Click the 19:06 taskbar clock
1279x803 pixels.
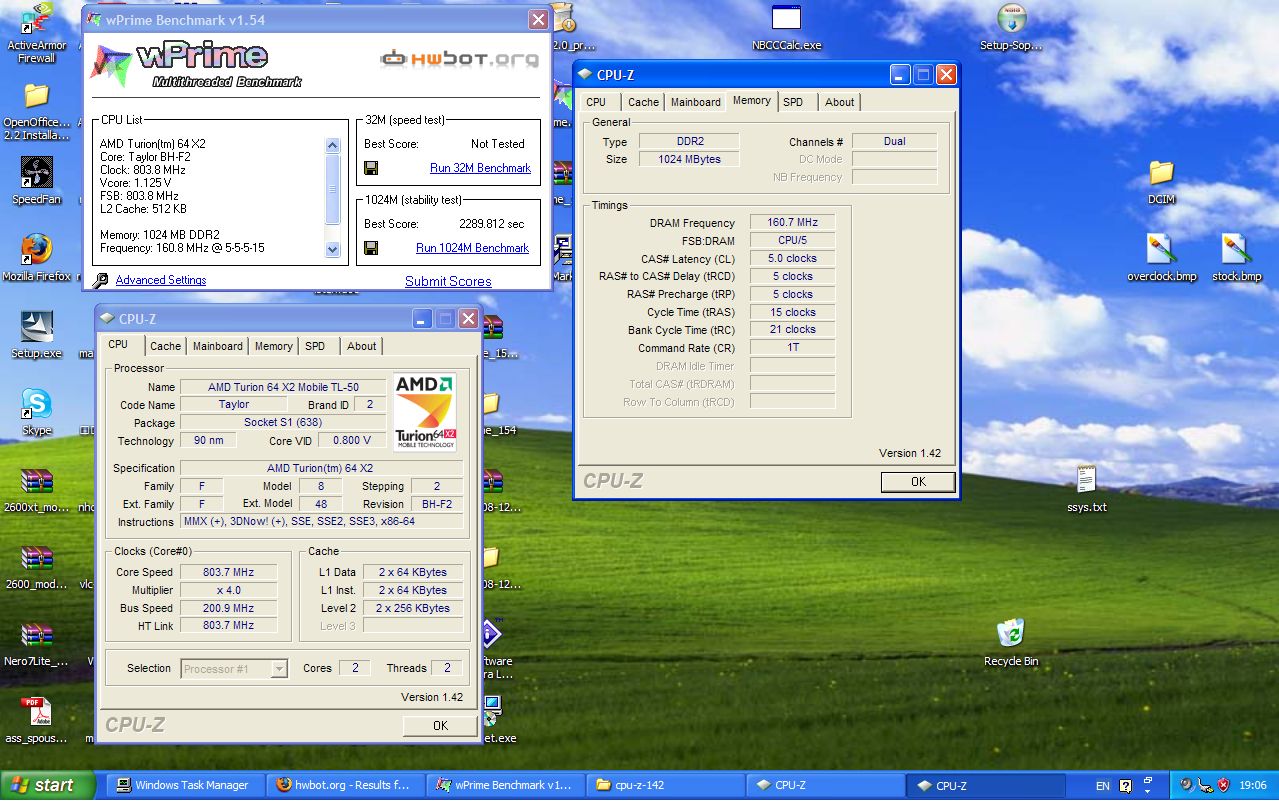(x=1252, y=786)
